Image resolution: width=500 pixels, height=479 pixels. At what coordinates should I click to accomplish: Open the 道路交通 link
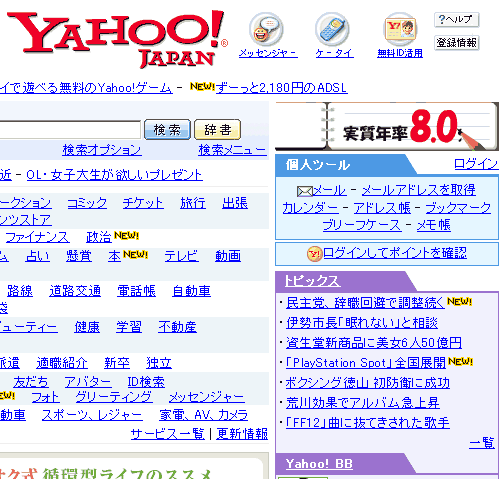[75, 291]
